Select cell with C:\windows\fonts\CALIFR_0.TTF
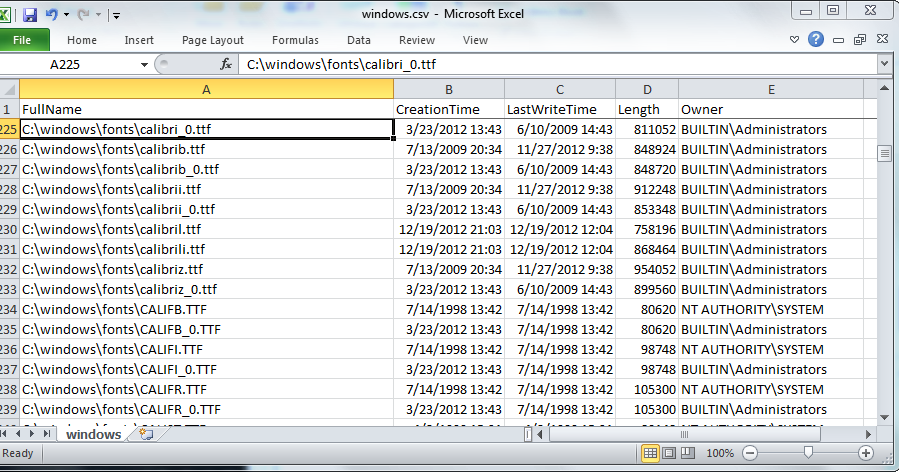Viewport: 899px width, 472px height. [x=206, y=409]
